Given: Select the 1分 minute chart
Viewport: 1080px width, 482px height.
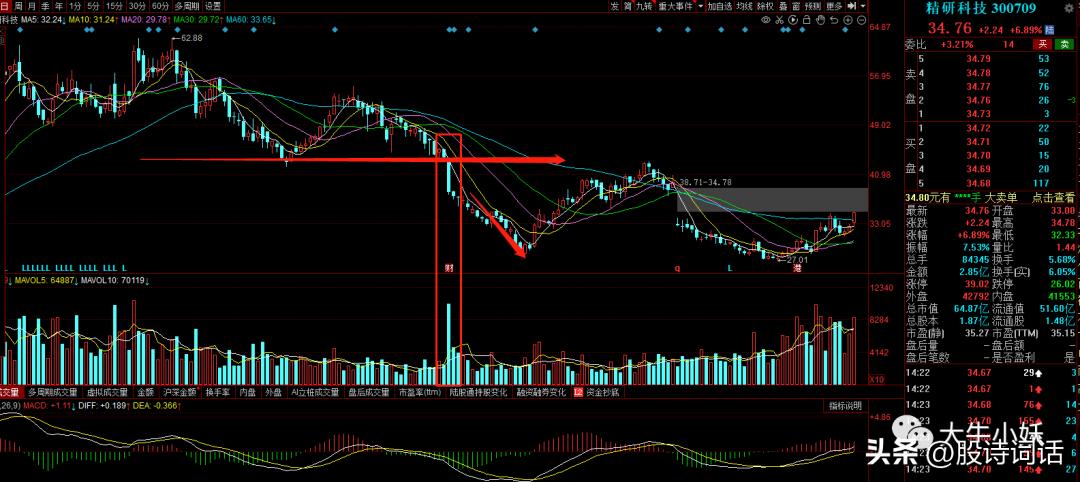Looking at the screenshot, I should [75, 6].
